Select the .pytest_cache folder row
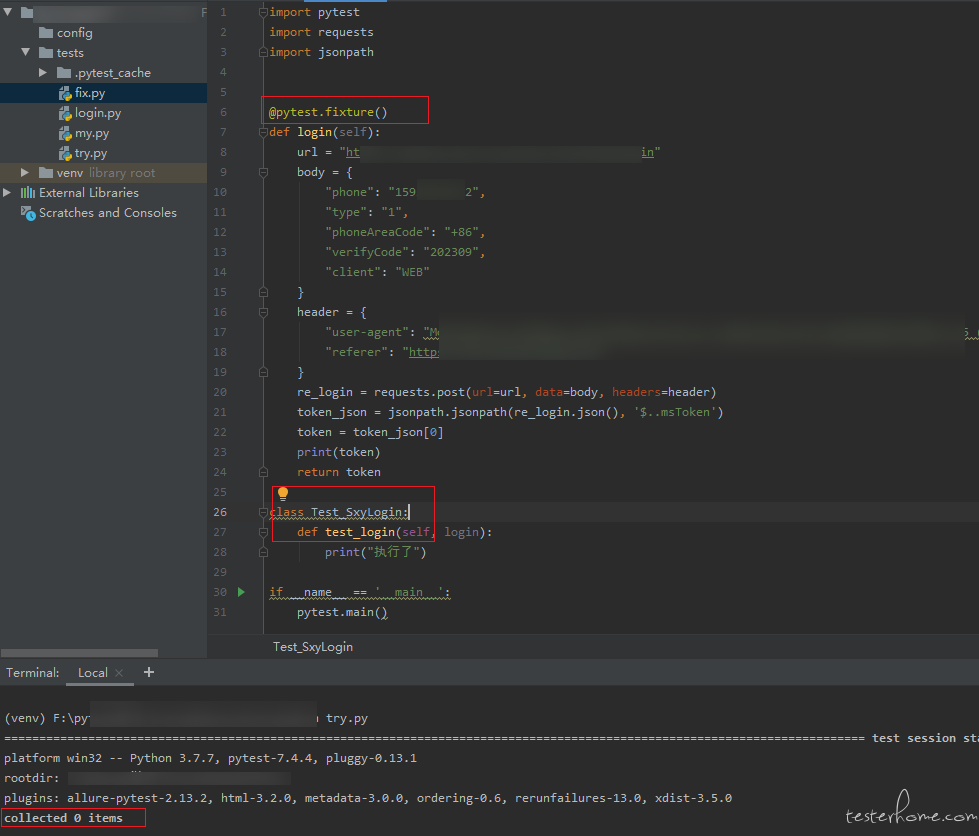979x836 pixels. [x=103, y=72]
